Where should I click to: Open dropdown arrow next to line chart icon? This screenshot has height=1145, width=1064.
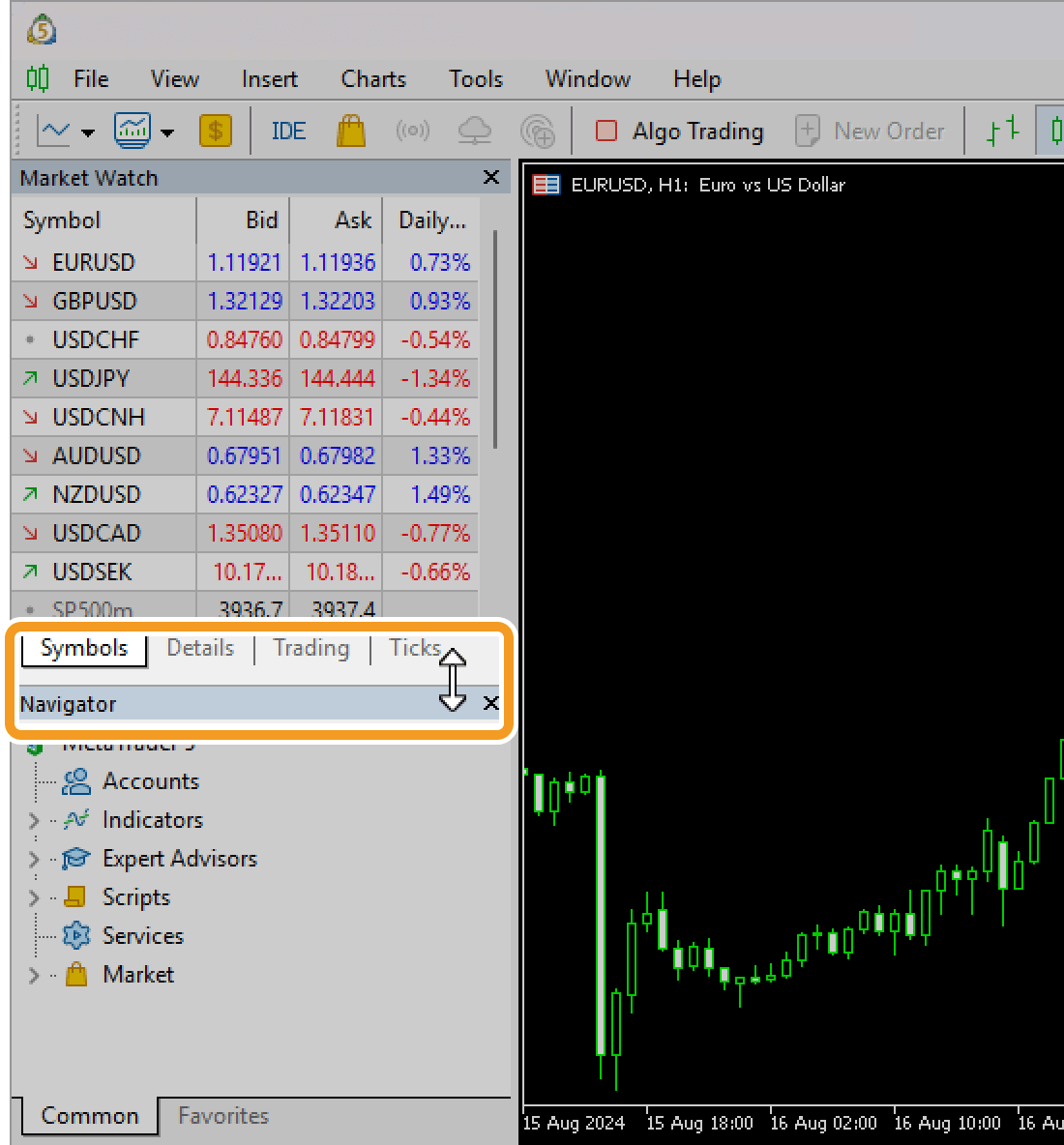(x=88, y=132)
